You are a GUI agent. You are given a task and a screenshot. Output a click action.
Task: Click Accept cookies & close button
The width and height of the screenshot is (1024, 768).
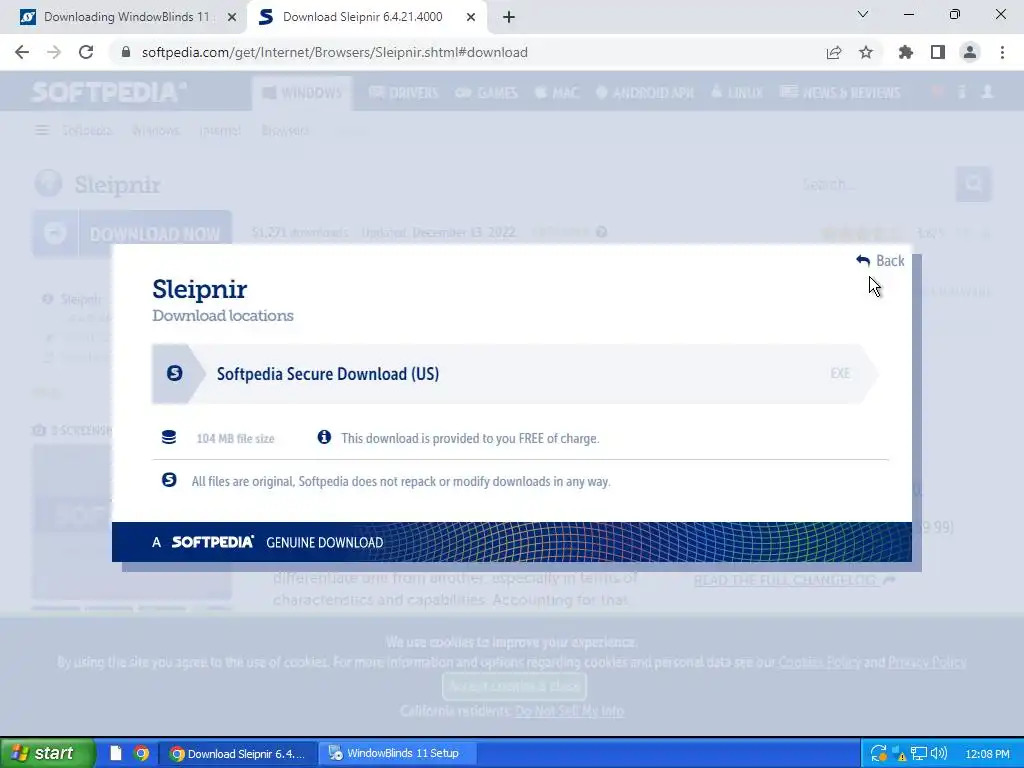coord(514,686)
